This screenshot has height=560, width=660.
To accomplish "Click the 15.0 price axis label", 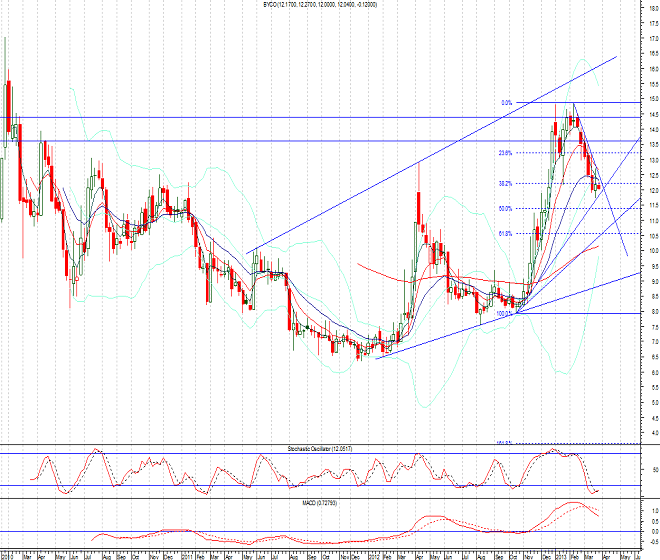I will pos(651,99).
